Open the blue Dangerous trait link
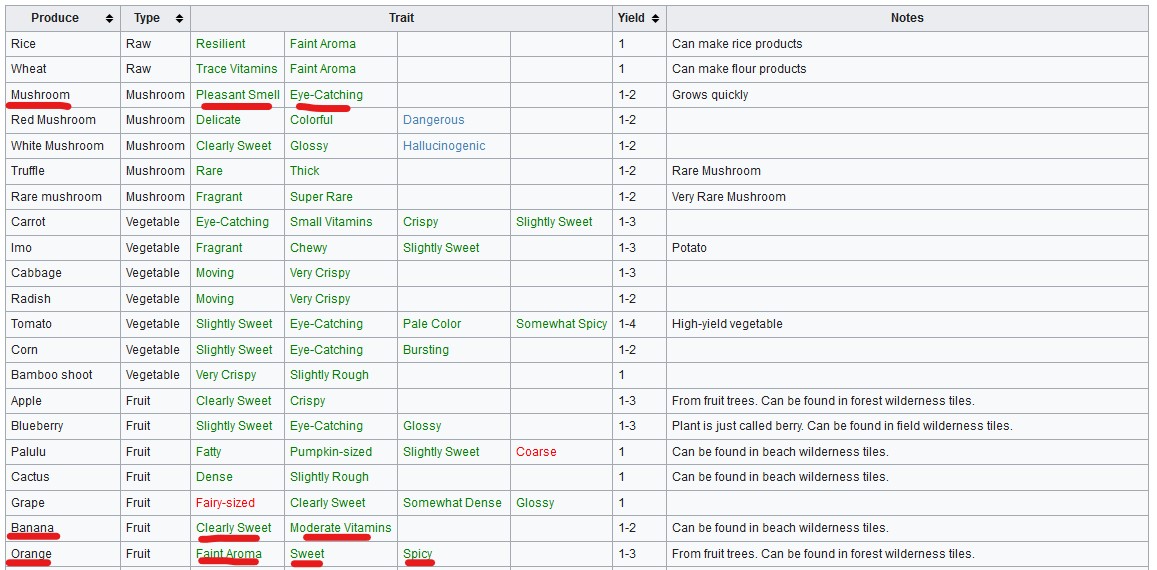1157x570 pixels. 433,120
